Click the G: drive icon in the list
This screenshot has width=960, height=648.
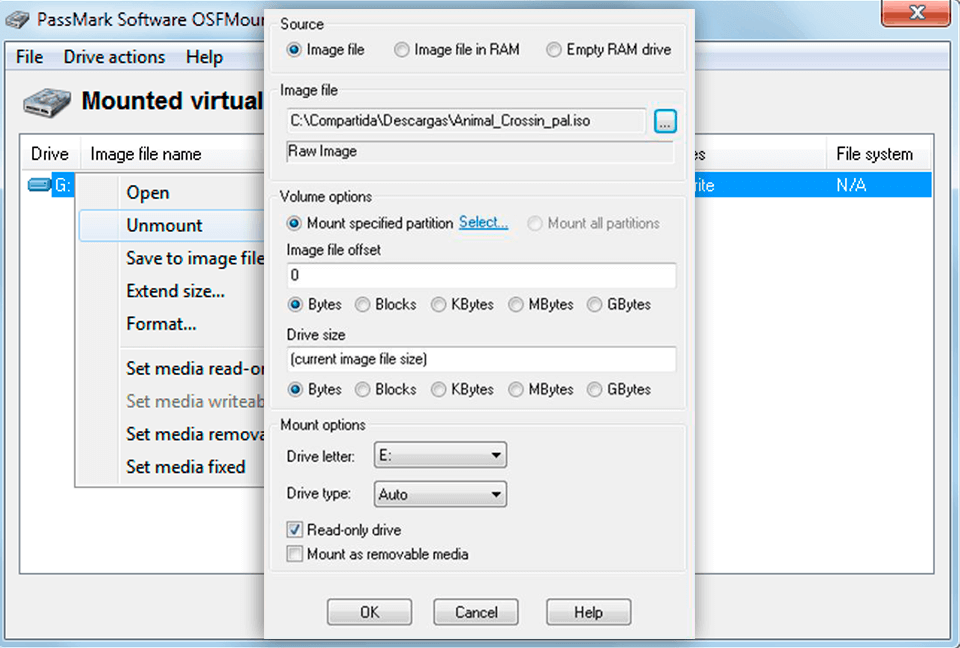[x=38, y=185]
